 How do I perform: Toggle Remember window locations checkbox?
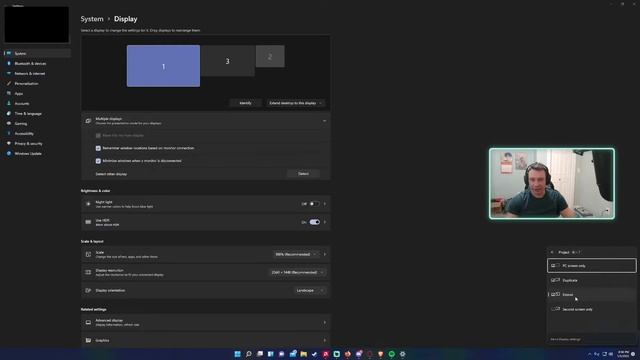pyautogui.click(x=98, y=148)
